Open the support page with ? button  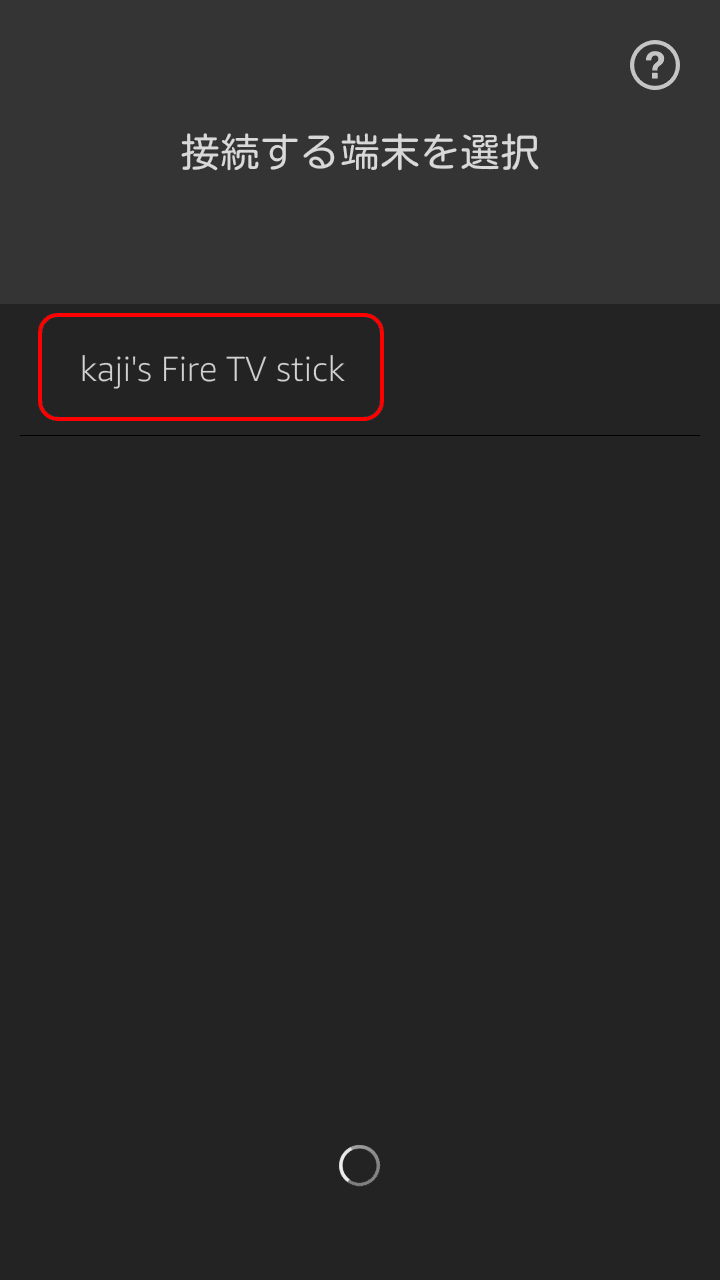pyautogui.click(x=655, y=66)
